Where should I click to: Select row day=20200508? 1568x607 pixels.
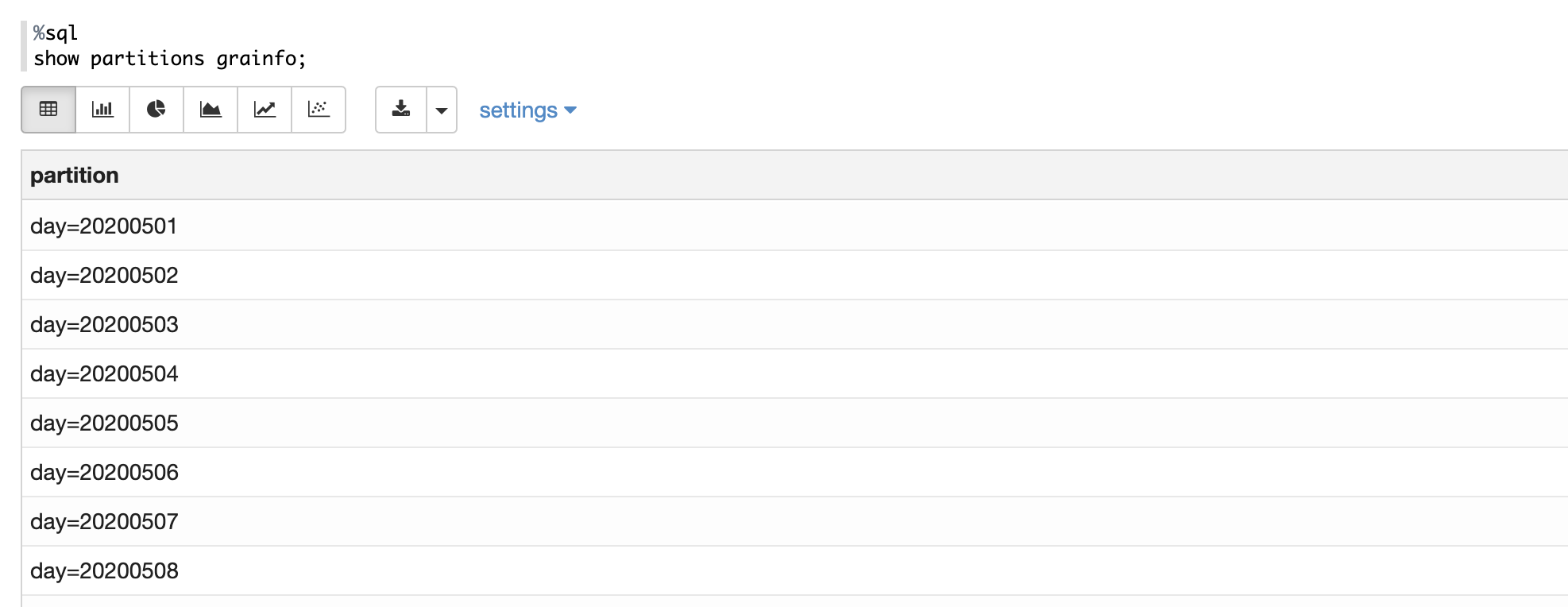(794, 570)
